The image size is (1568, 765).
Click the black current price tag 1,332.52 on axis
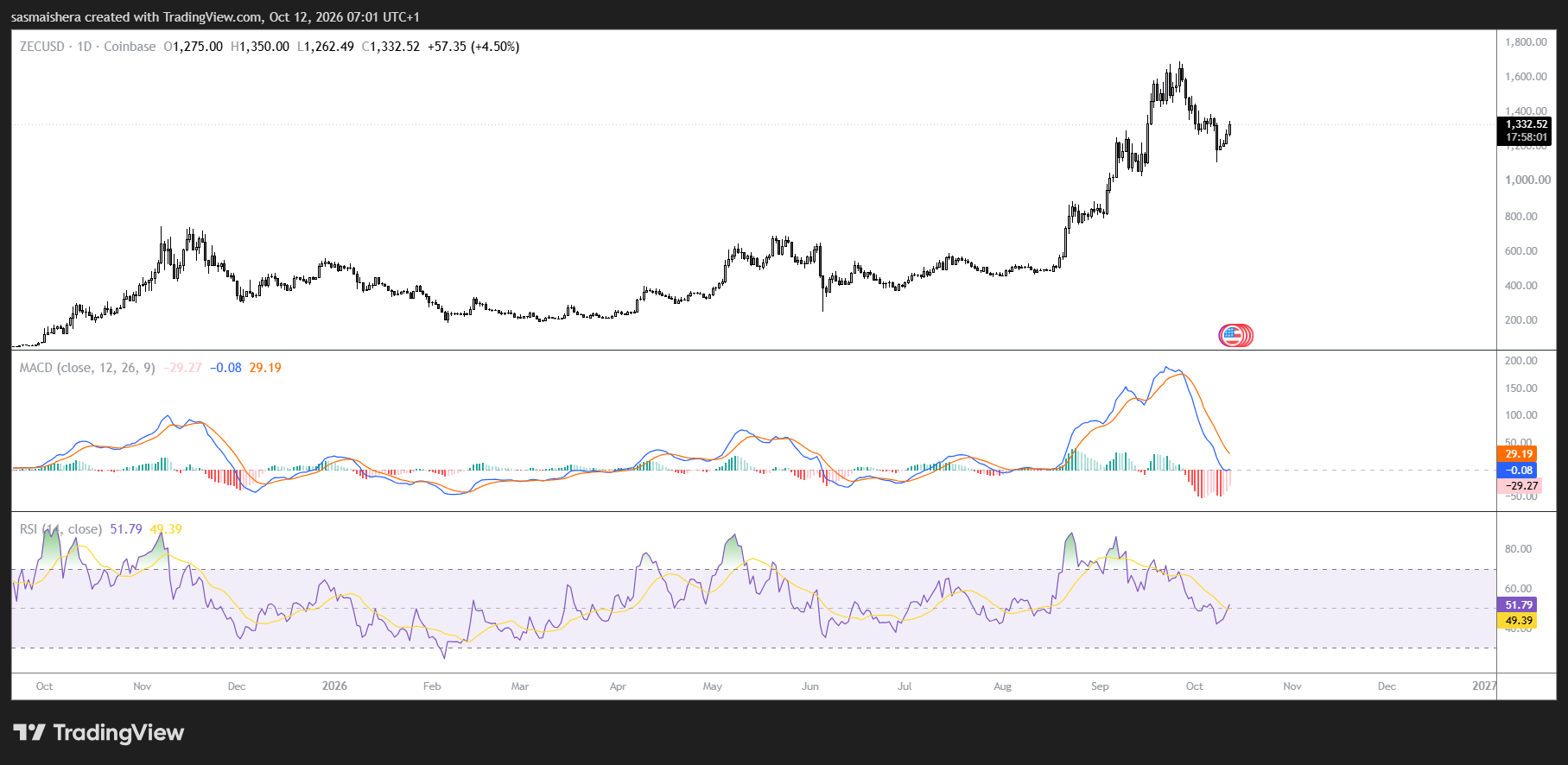[x=1525, y=124]
